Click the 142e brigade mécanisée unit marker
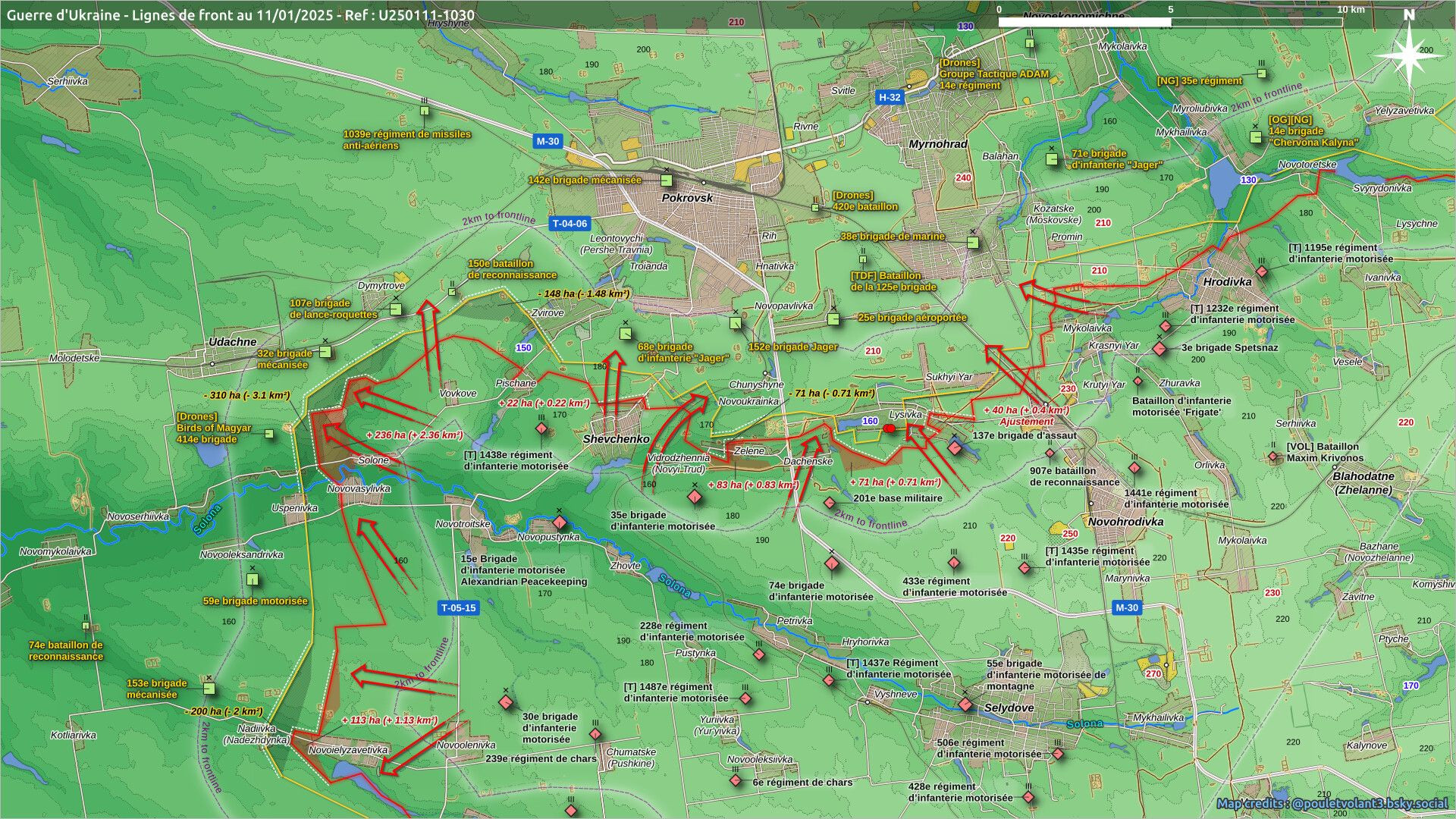 coord(667,180)
